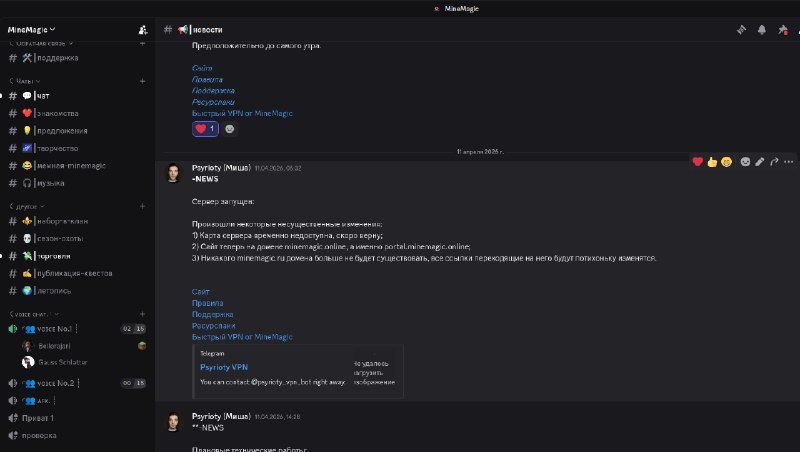Click voice No.1 user count badge 02 15

pos(134,329)
